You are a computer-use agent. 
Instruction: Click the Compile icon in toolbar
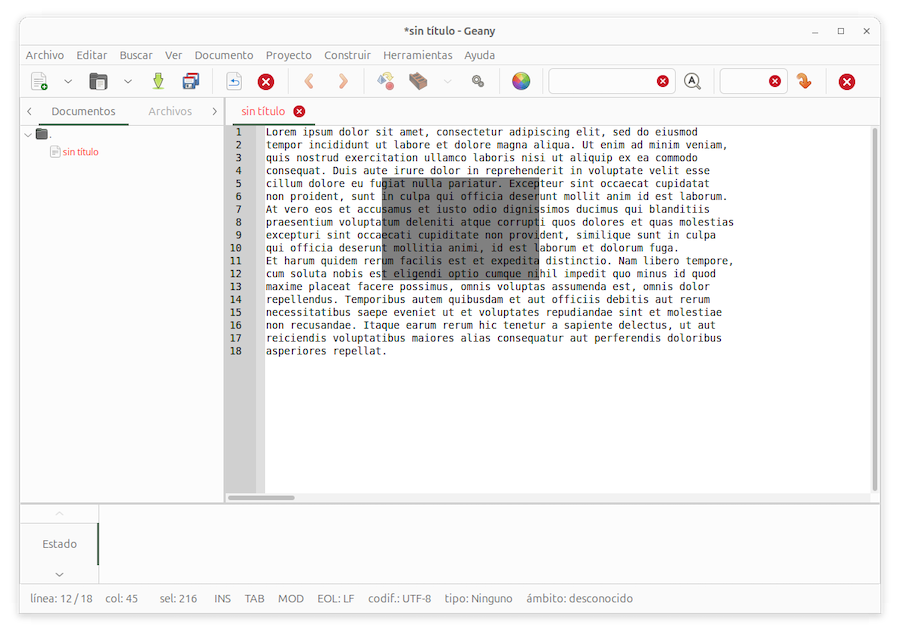[x=385, y=82]
